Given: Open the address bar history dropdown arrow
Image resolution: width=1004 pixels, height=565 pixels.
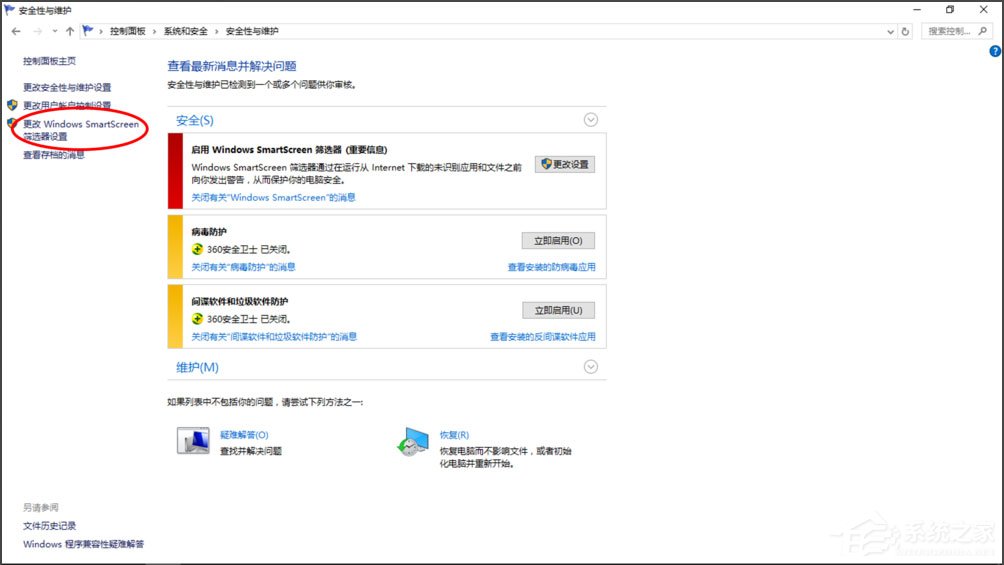Looking at the screenshot, I should tap(890, 31).
